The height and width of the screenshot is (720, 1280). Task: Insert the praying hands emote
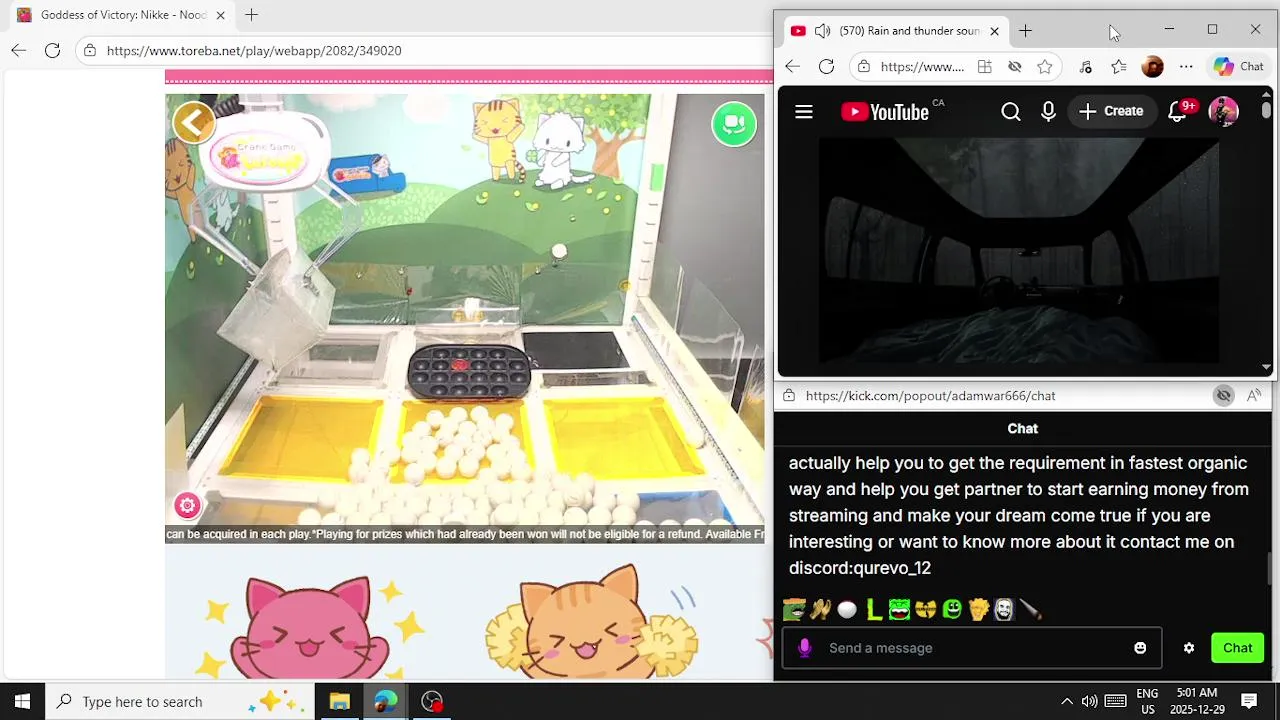[820, 609]
